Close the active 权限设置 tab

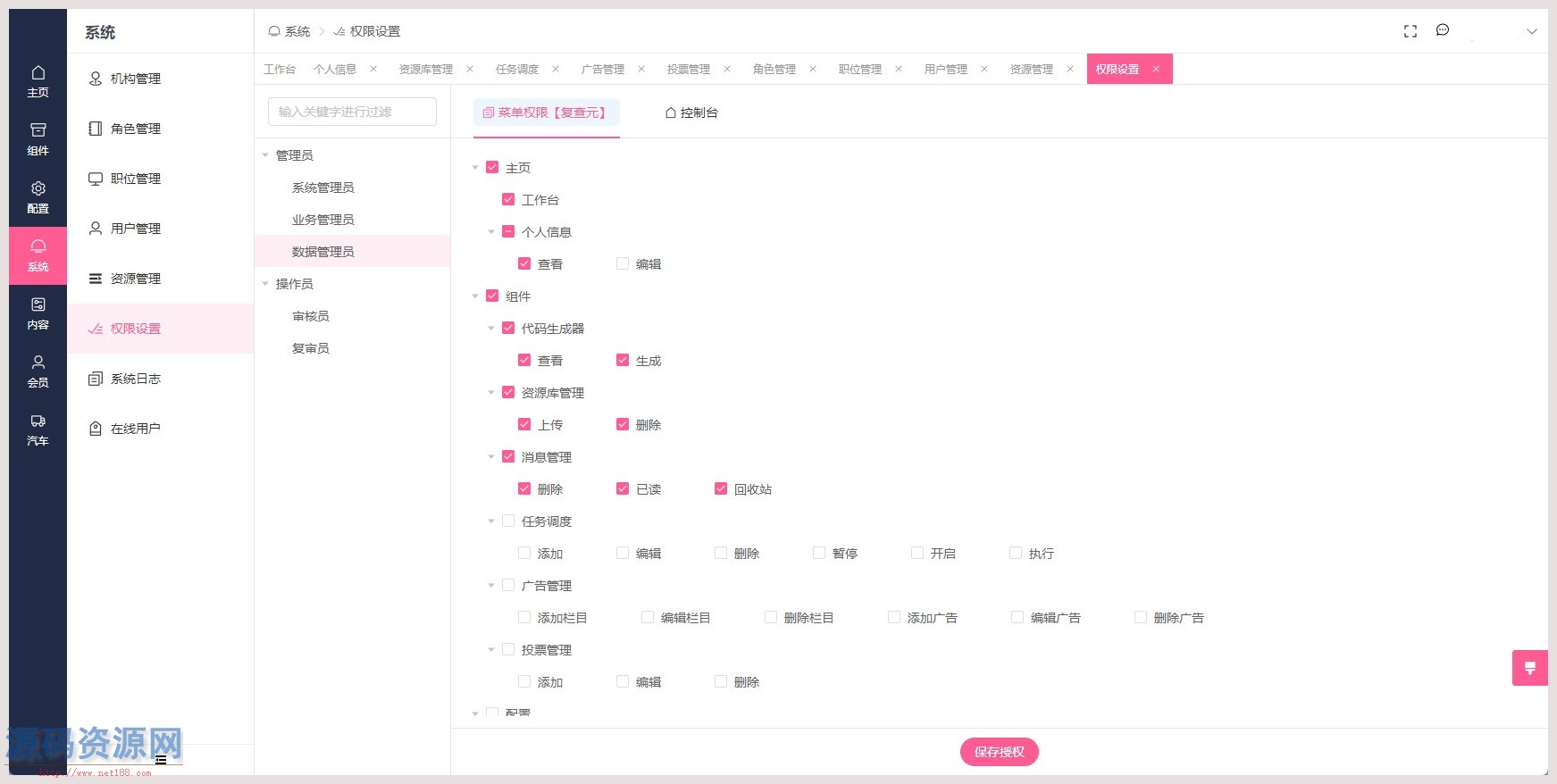[x=1156, y=69]
